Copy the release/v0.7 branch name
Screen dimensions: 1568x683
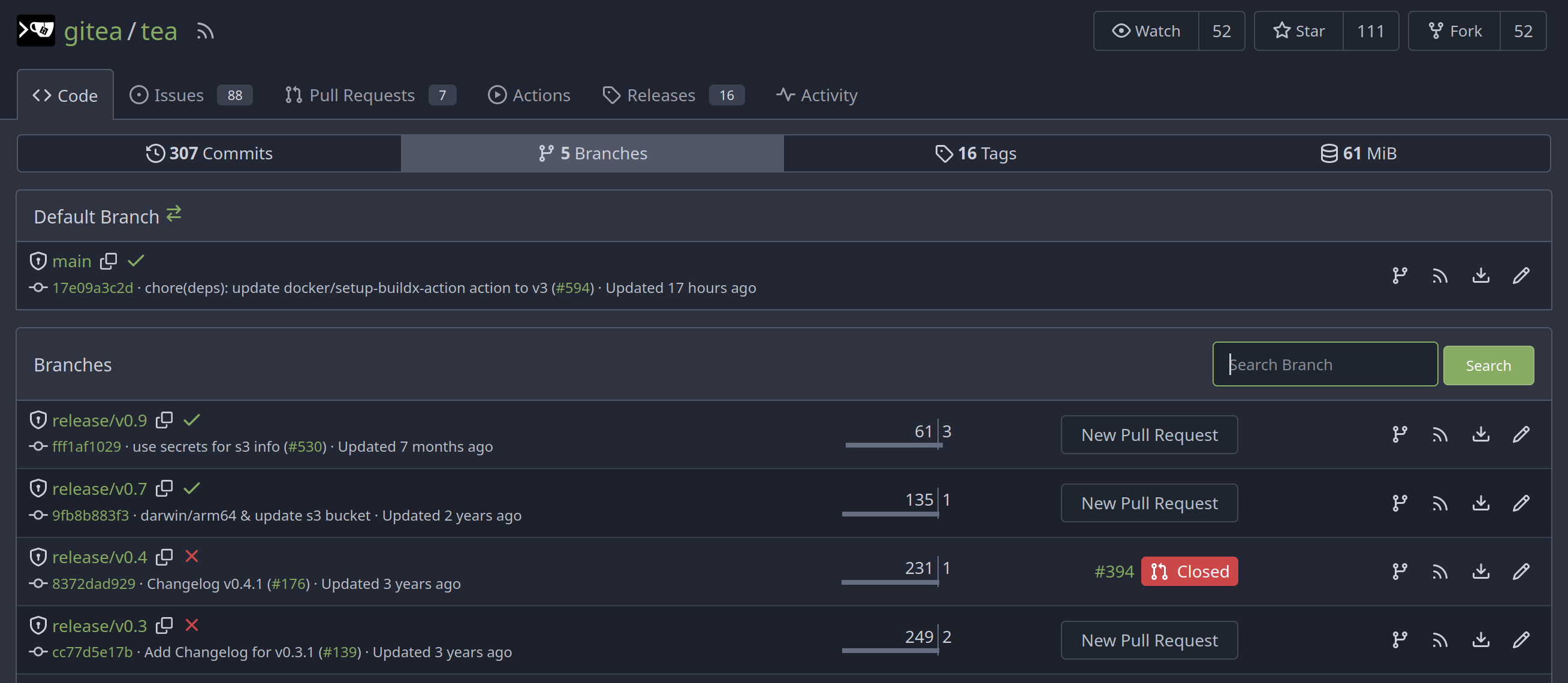164,488
